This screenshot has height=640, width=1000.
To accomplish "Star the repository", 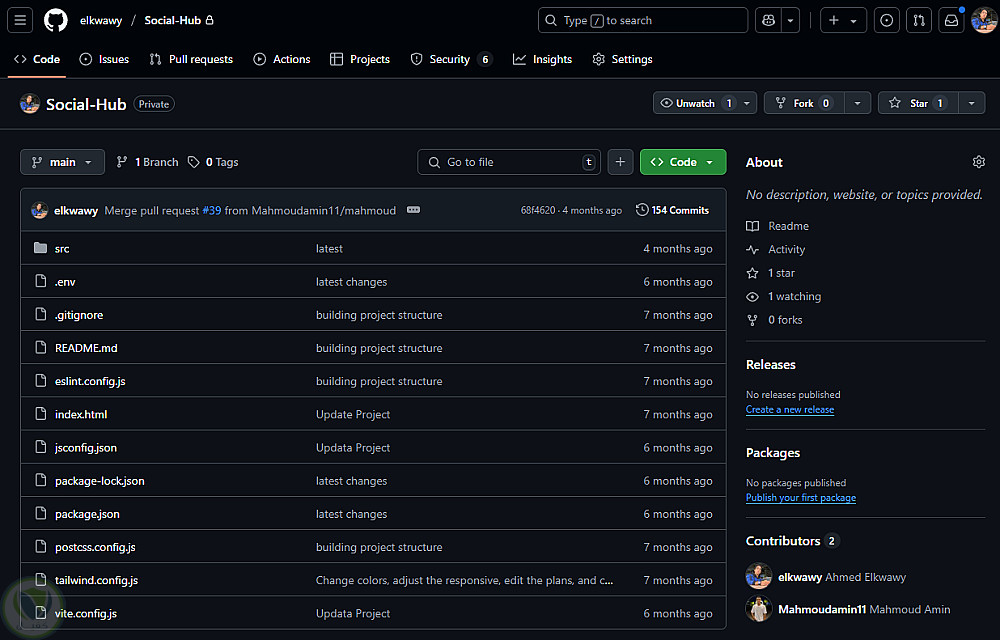I will pos(918,103).
